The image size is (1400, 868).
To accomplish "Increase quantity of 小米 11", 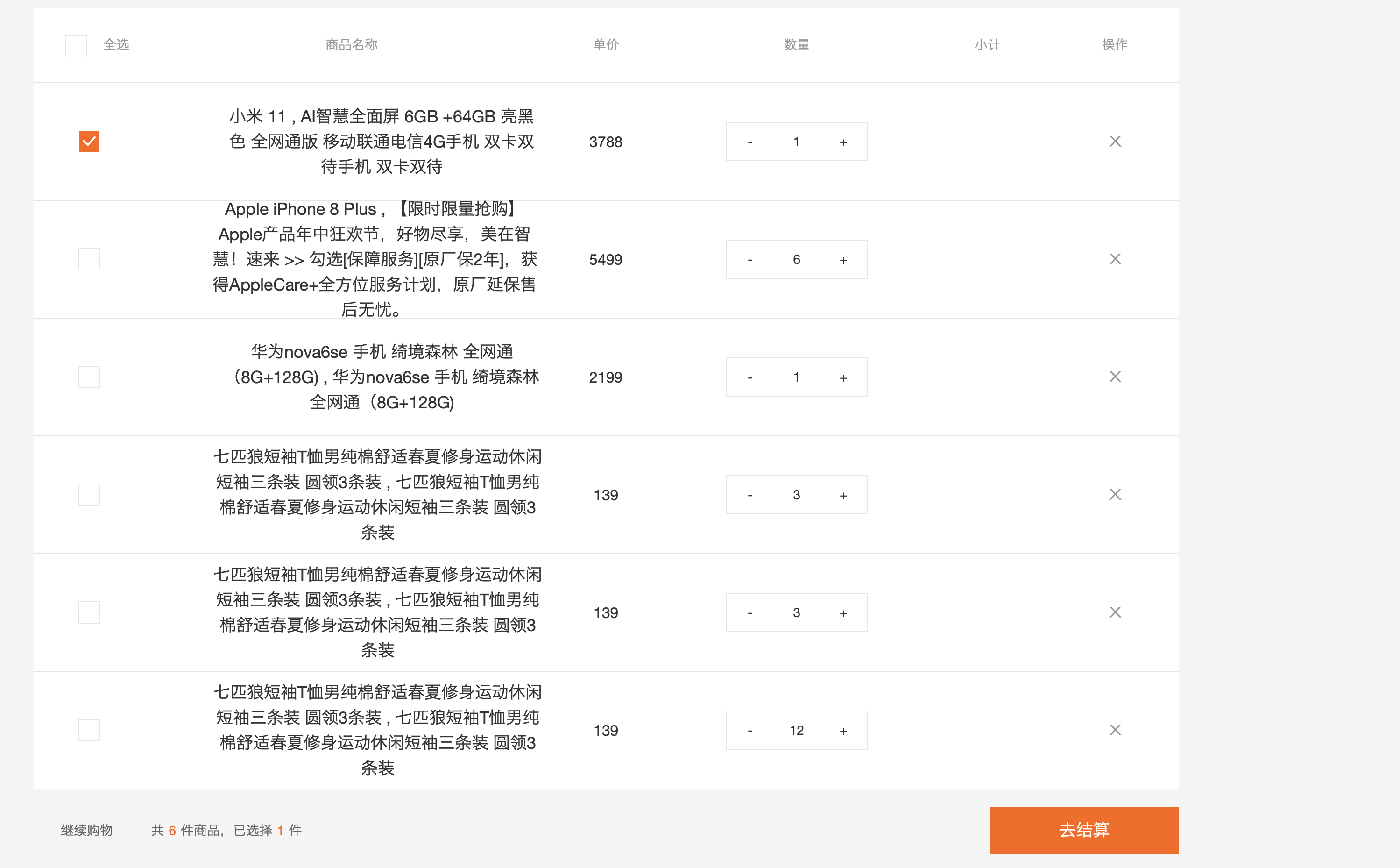I will tap(843, 142).
